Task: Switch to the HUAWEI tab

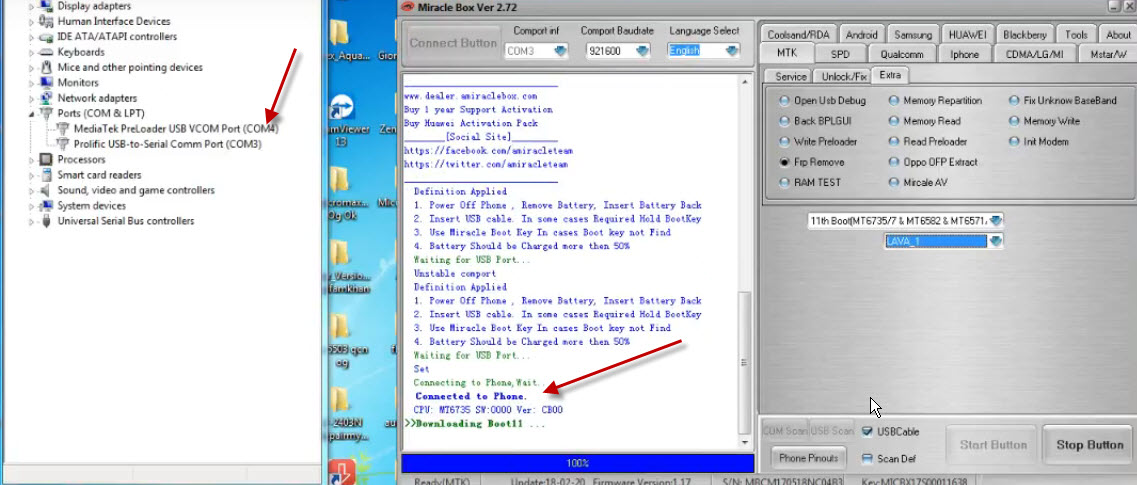Action: point(967,35)
